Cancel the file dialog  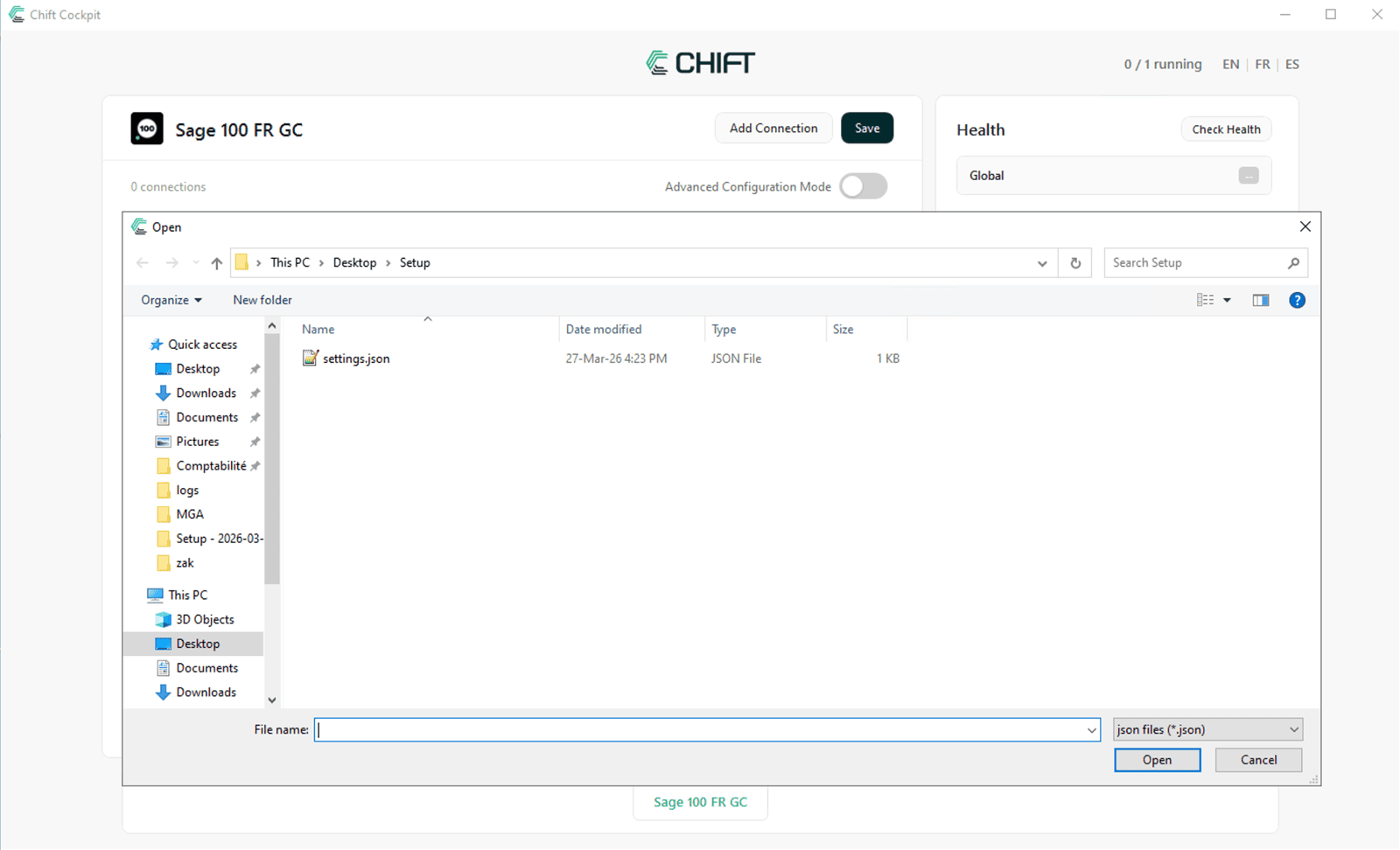point(1258,760)
